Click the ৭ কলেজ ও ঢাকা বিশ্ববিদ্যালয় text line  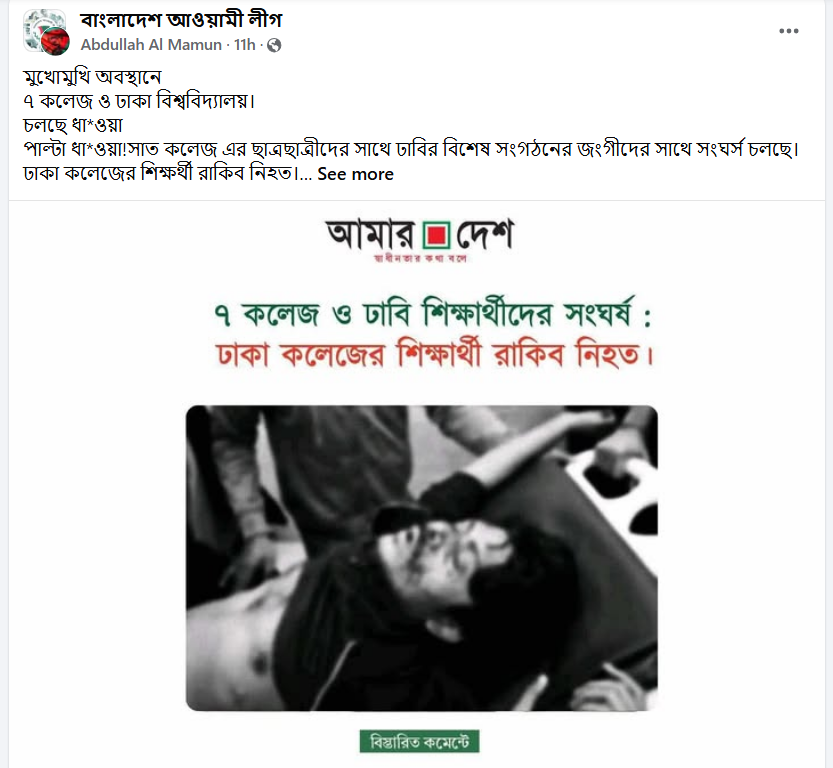point(139,101)
